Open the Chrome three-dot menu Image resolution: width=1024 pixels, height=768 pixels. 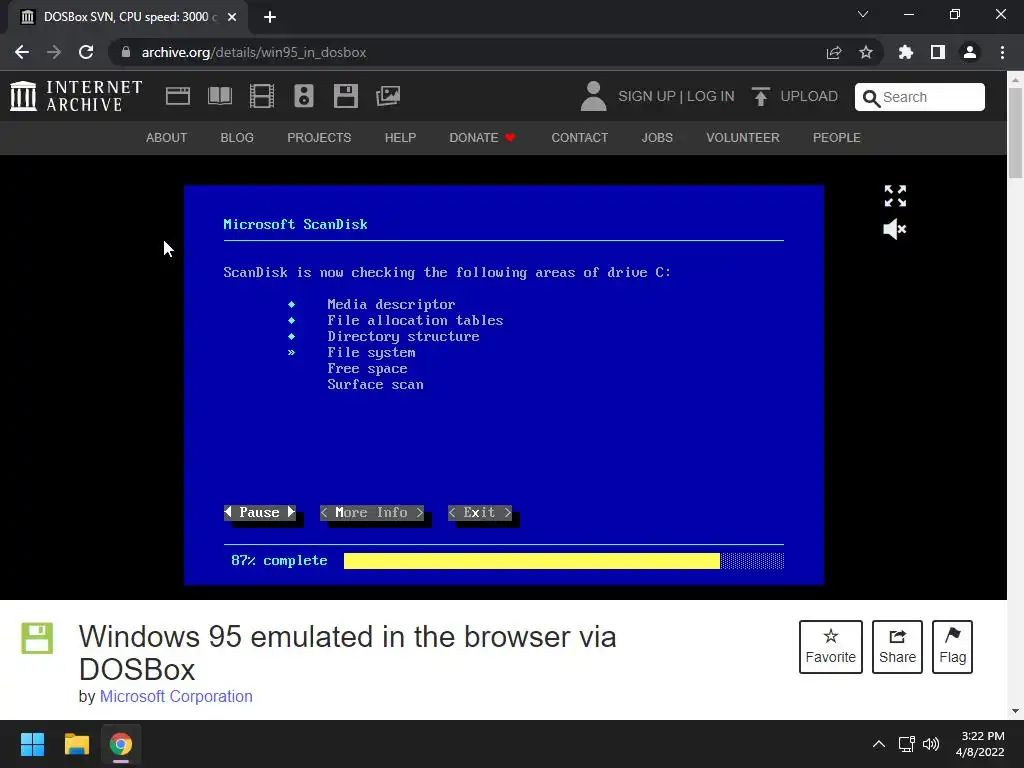click(1002, 52)
